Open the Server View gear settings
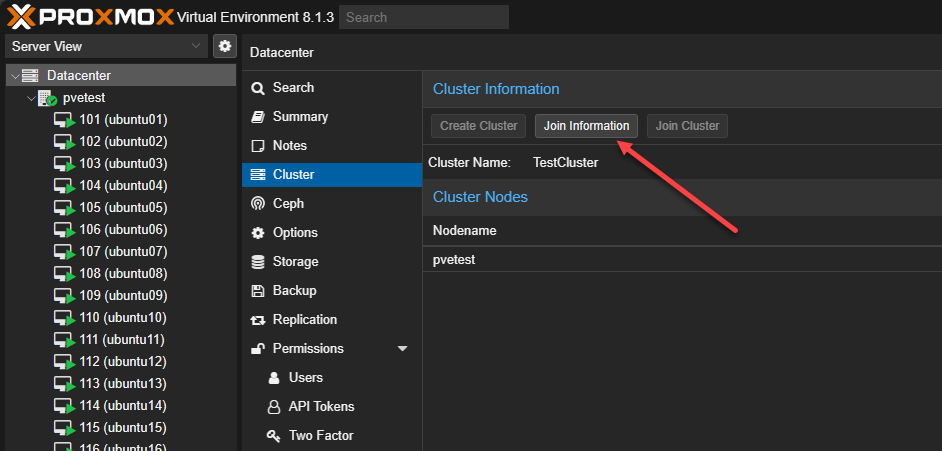942x451 pixels. click(225, 46)
